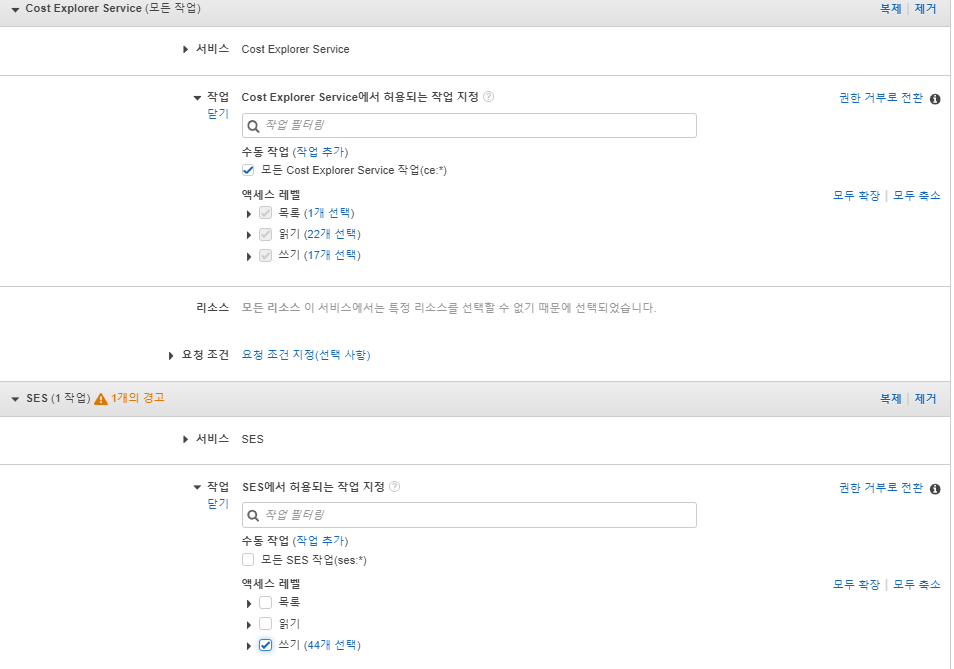Click 권한 거부로 전환 in Cost Explorer section
Image resolution: width=954 pixels, height=669 pixels.
click(881, 98)
